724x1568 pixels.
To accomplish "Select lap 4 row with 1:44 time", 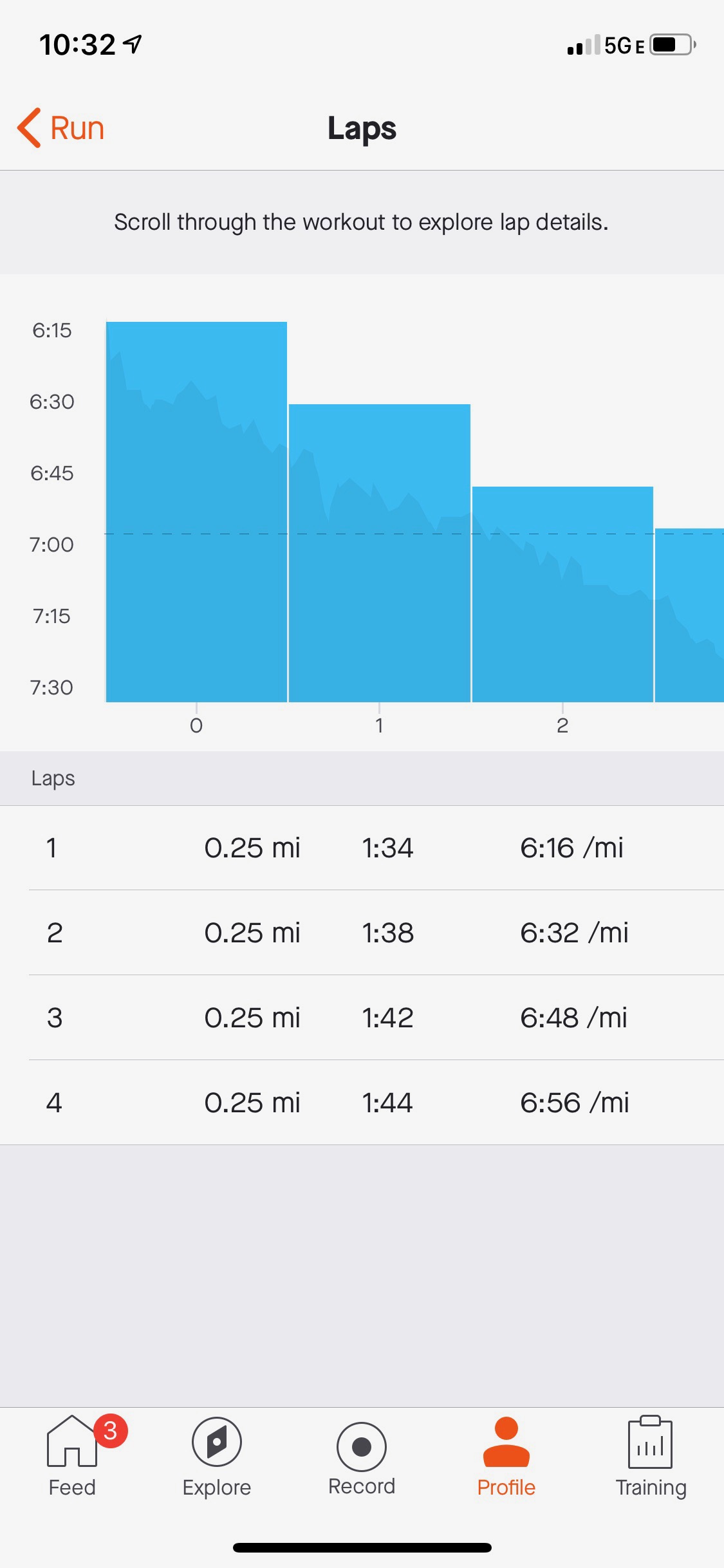I will [362, 1103].
